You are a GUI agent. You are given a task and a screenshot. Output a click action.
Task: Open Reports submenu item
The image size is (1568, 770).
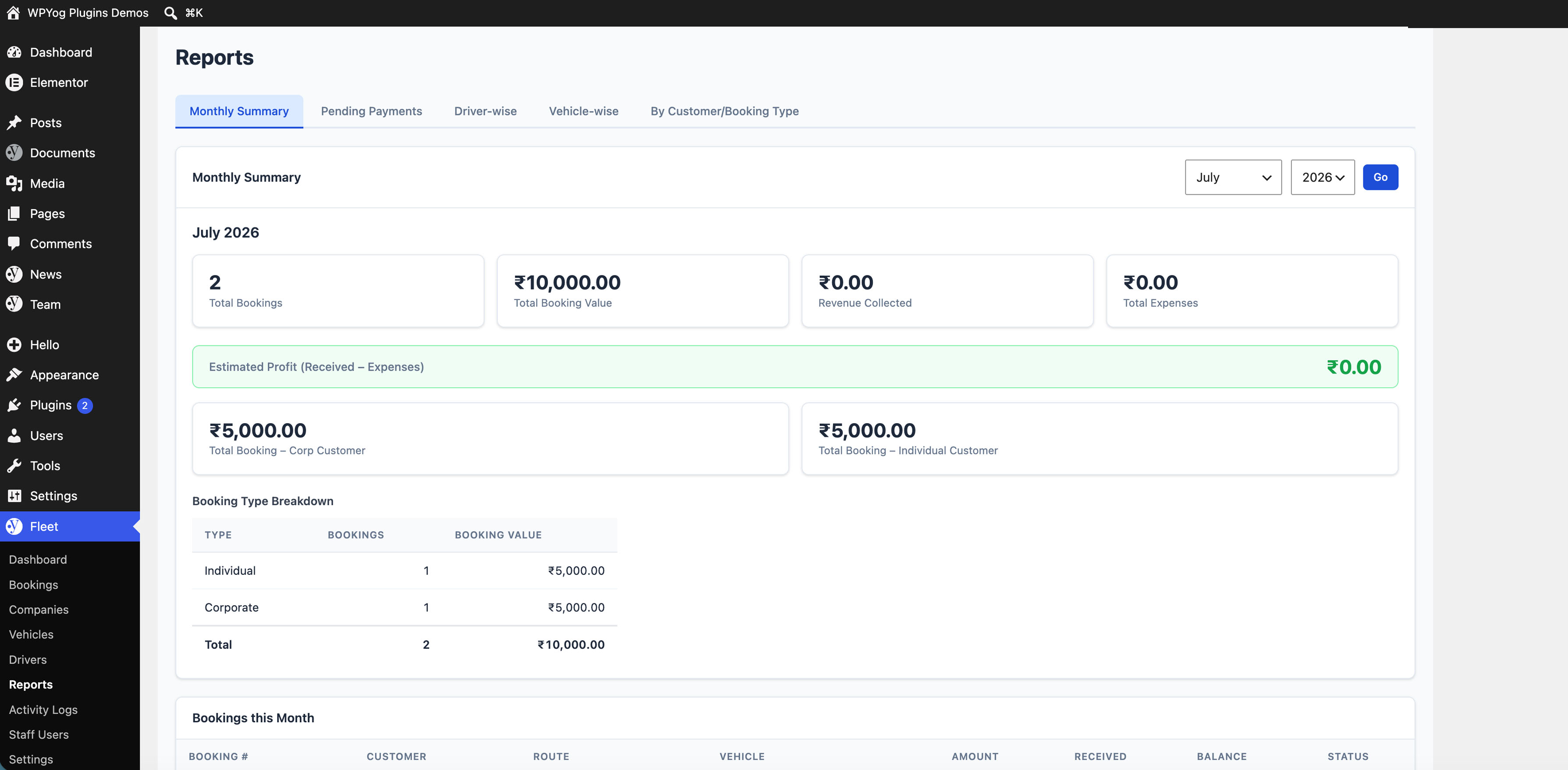30,685
